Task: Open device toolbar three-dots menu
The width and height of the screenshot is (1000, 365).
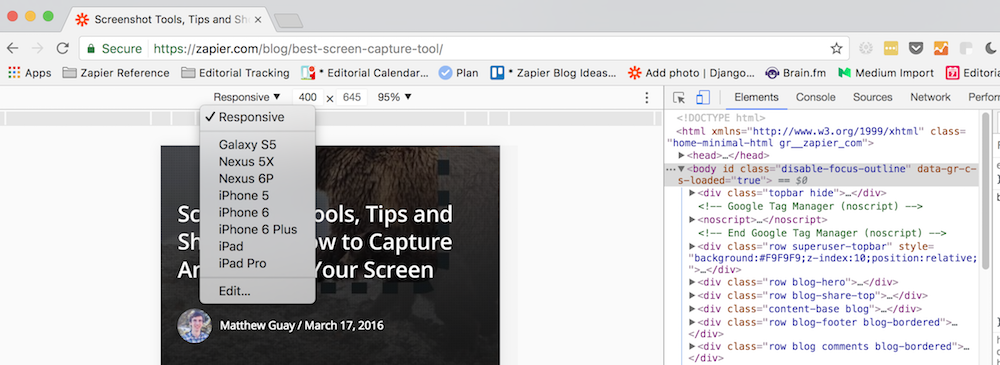Action: [647, 98]
